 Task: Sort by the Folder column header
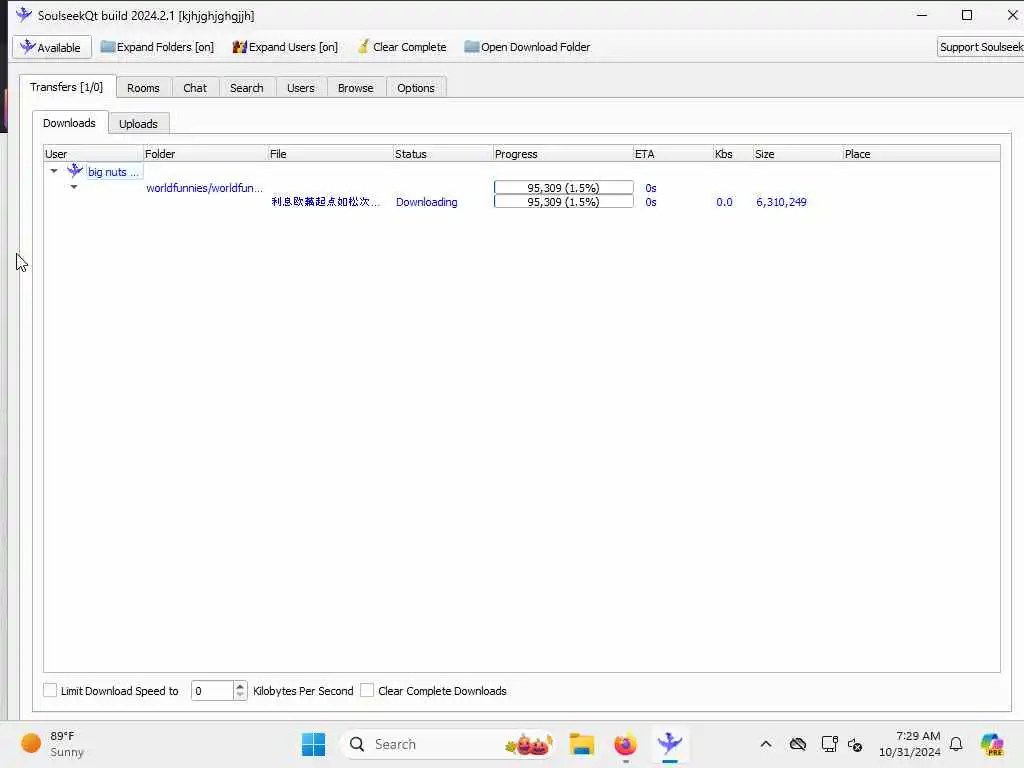(205, 153)
